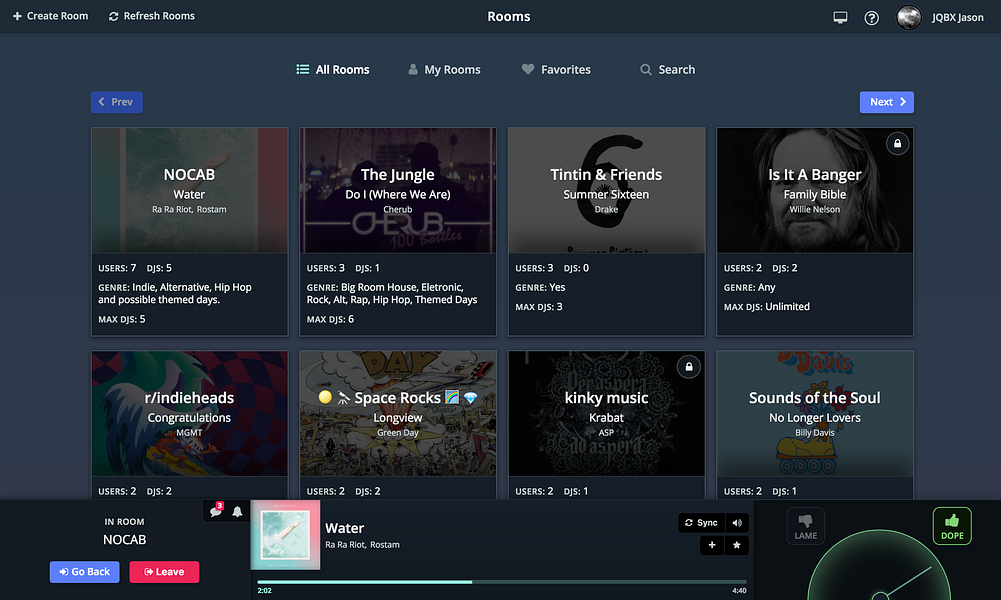Viewport: 1001px width, 600px height.
Task: Click the 'Water' song title in player
Action: [x=345, y=529]
